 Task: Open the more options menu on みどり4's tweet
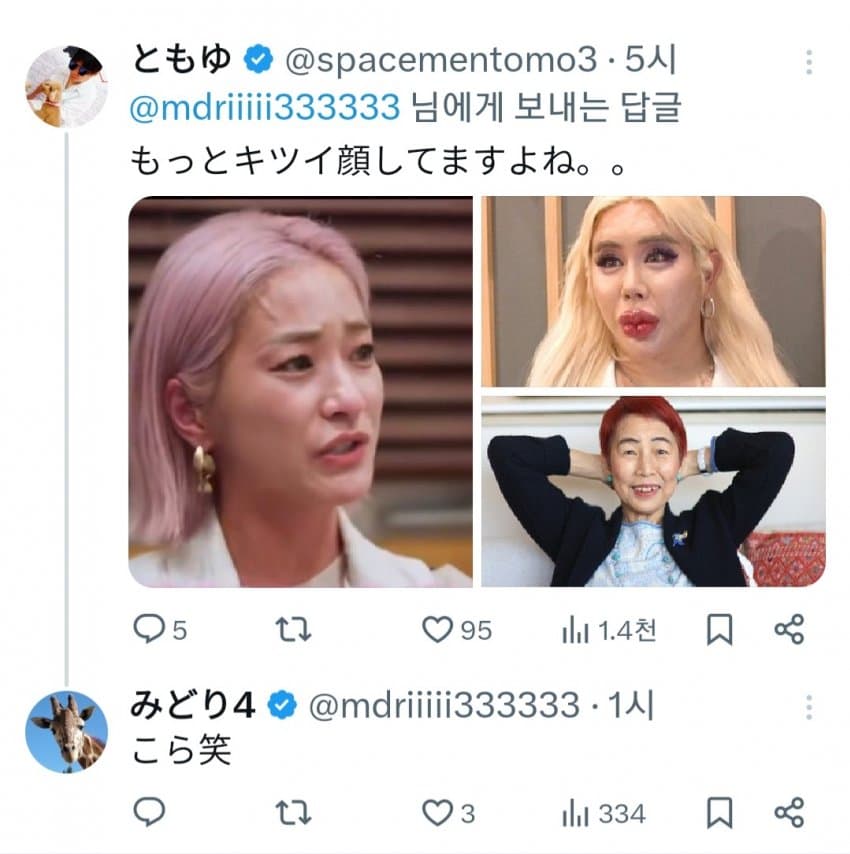tap(808, 707)
